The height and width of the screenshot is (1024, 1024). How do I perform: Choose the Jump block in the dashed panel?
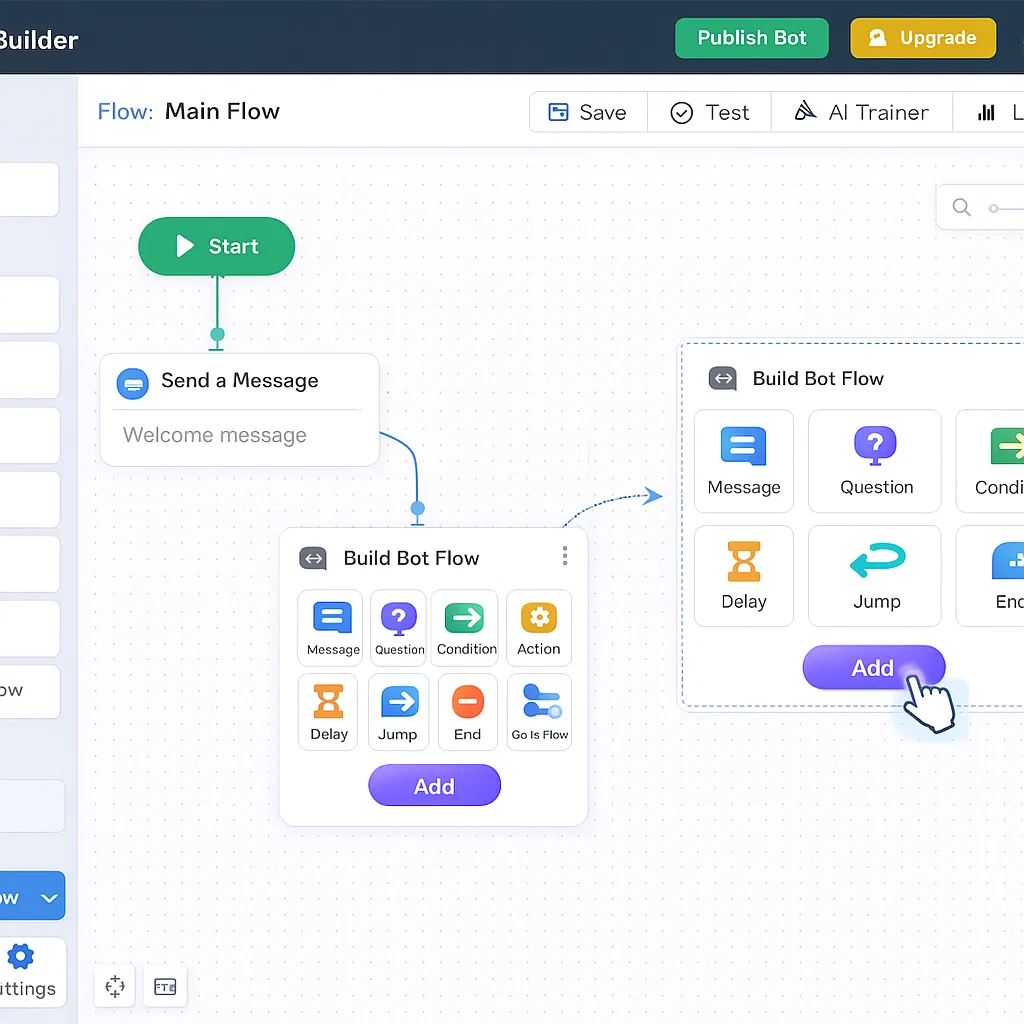[x=876, y=576]
